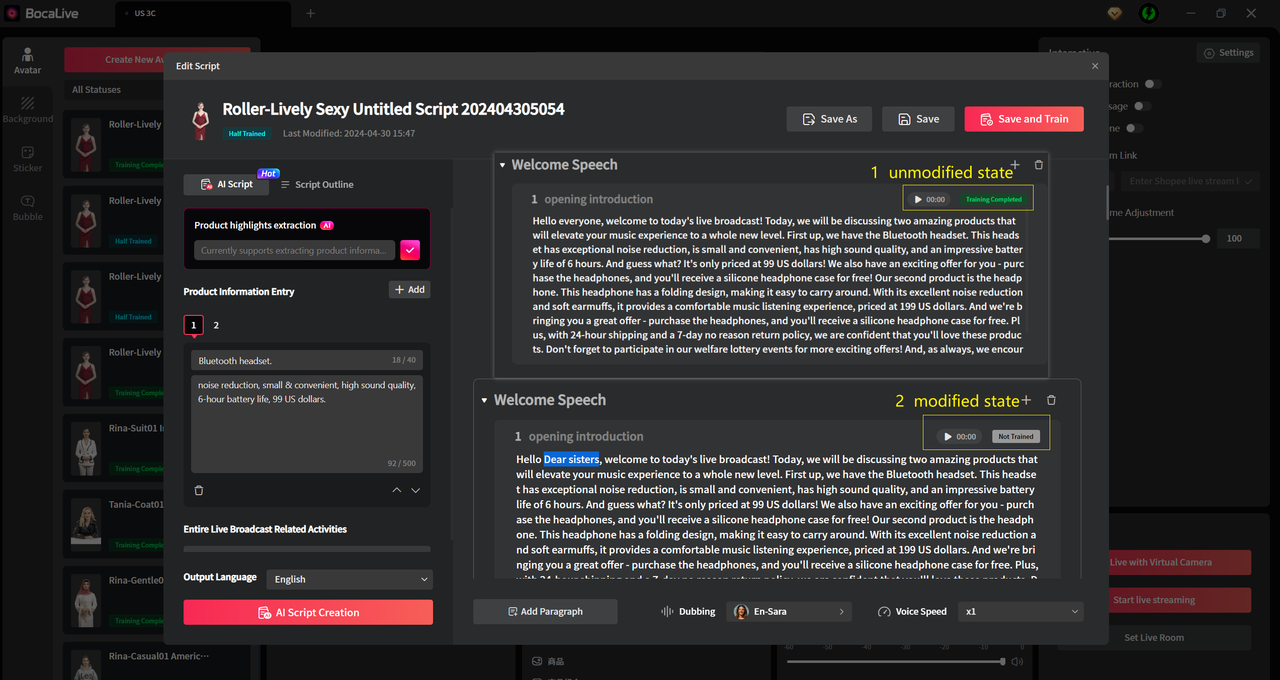Open Settings in the background panel

click(x=1228, y=53)
